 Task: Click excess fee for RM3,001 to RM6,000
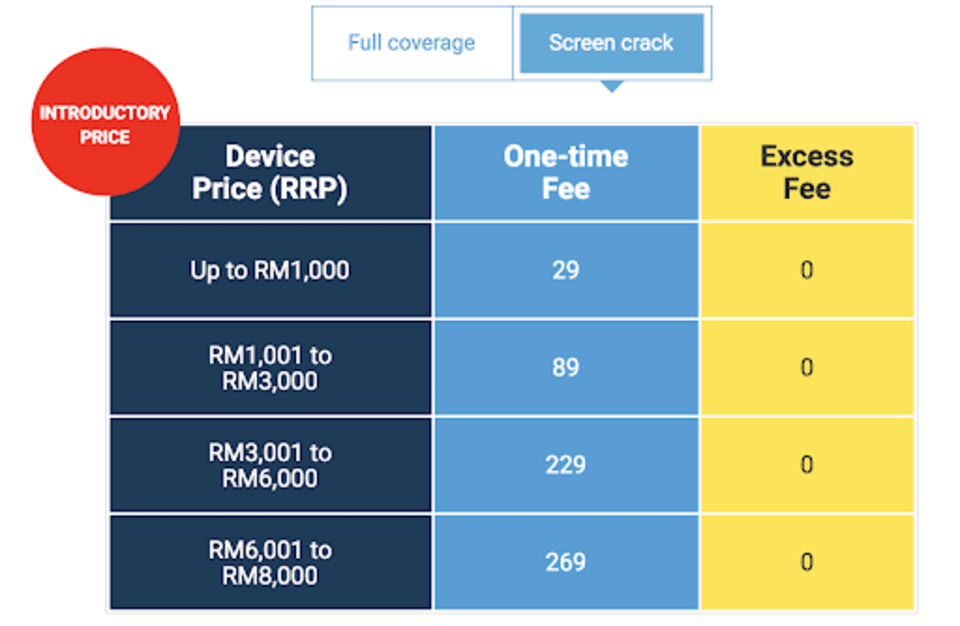pos(808,464)
